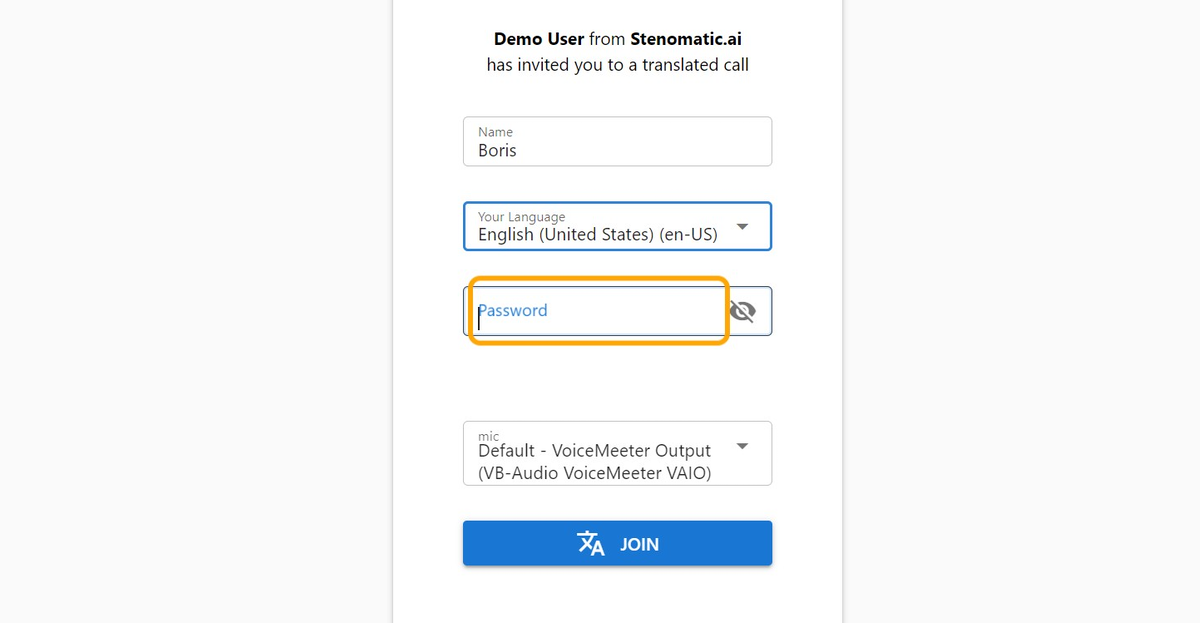1200x623 pixels.
Task: Click the (VB-Audio VoiceMeeter VAIO) device text
Action: click(x=594, y=473)
